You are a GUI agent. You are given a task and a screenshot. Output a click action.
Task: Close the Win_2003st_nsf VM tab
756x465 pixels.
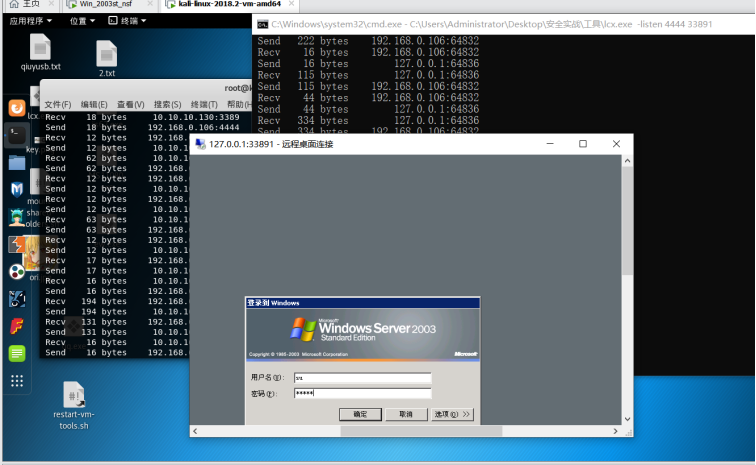click(150, 4)
